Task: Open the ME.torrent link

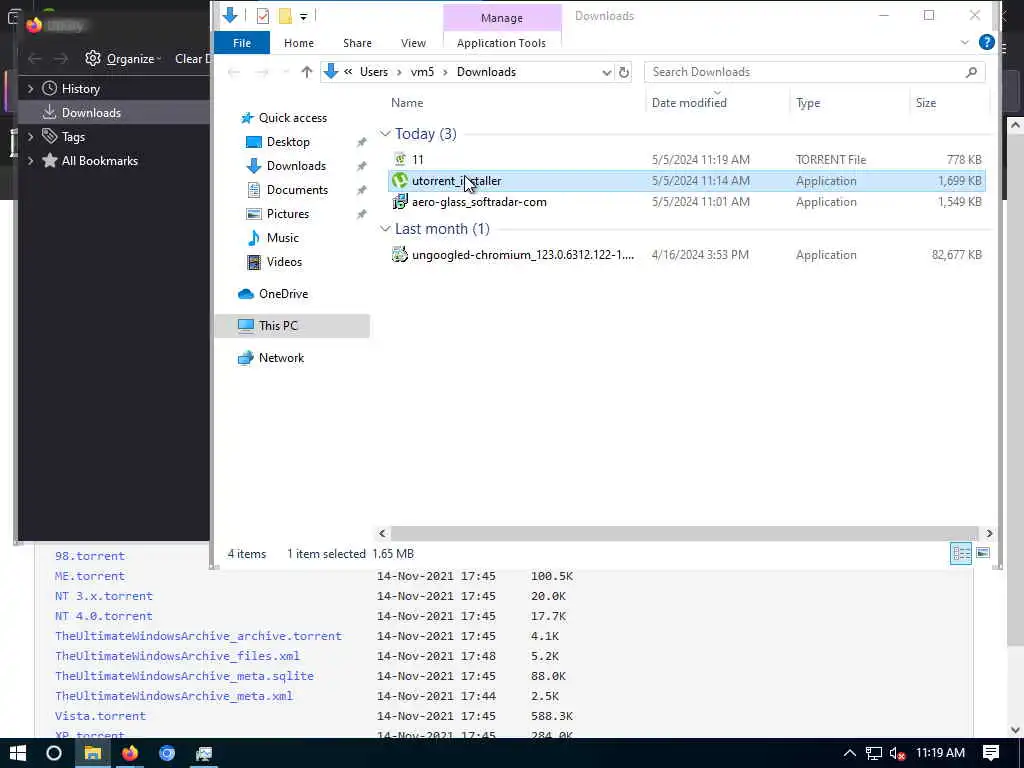Action: tap(90, 576)
